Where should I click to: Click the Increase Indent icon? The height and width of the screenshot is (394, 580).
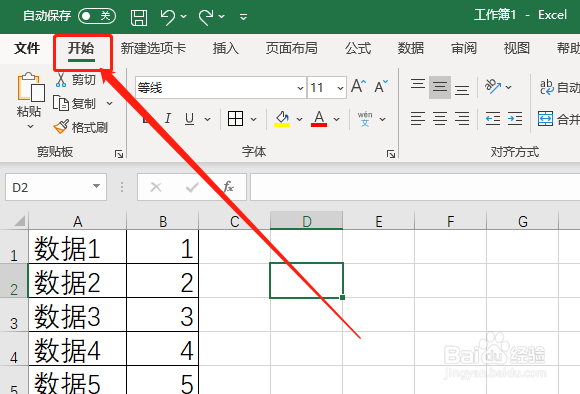tap(515, 119)
